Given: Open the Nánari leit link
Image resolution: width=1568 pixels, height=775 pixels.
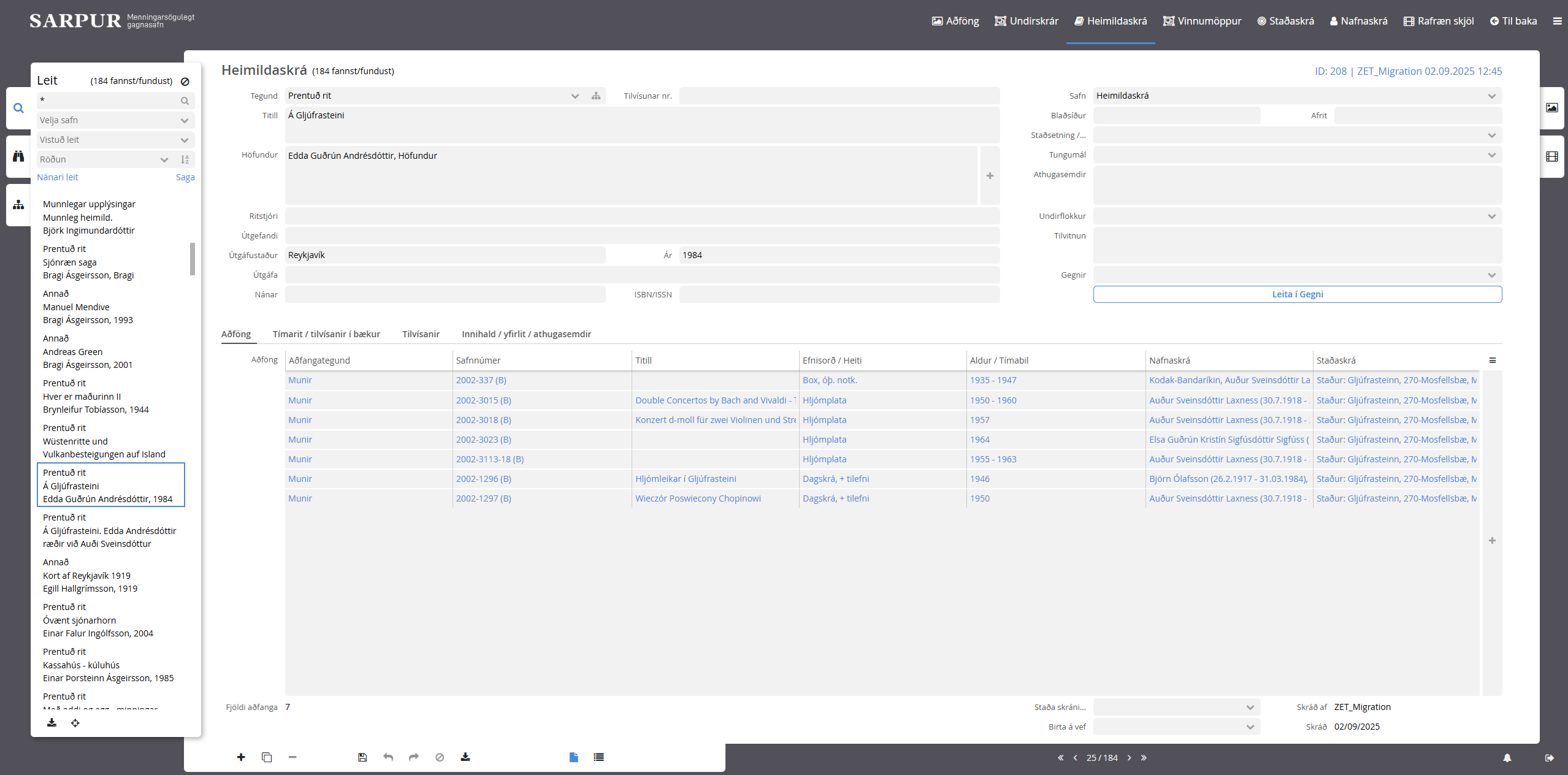Looking at the screenshot, I should click(x=58, y=177).
